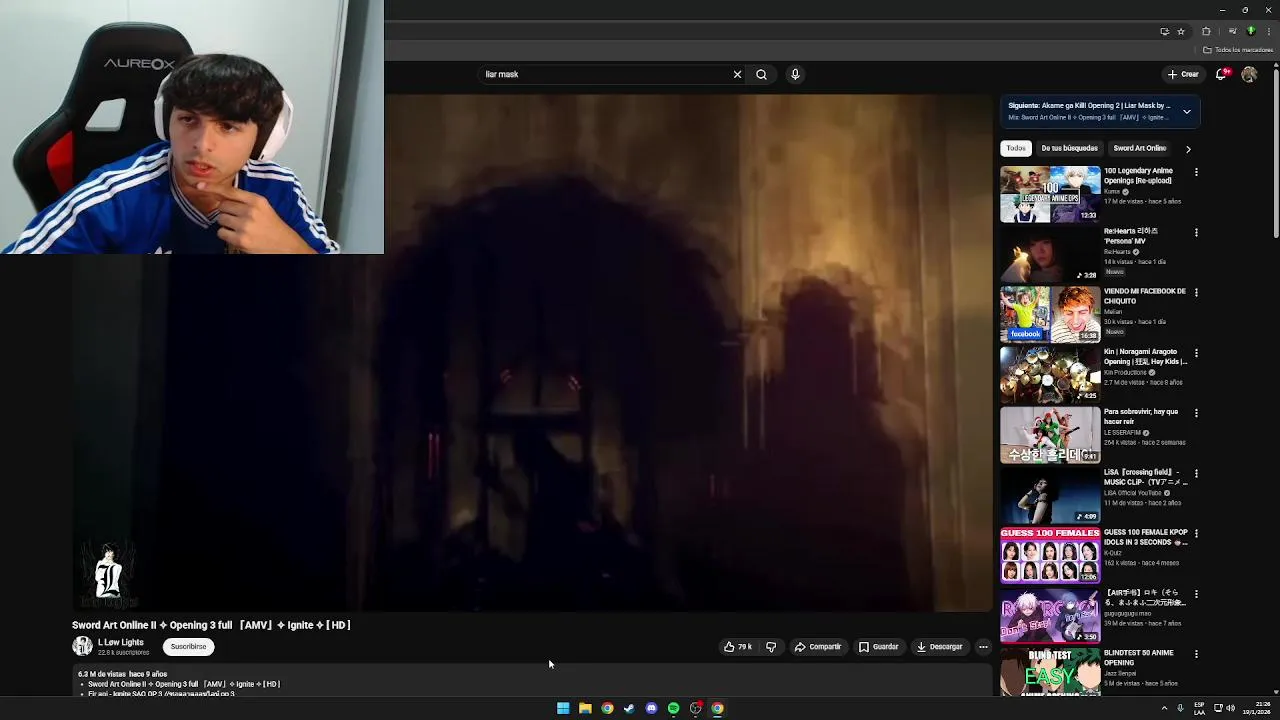The image size is (1280, 720).
Task: Open the Chrome extensions puzzle icon
Action: pos(1206,31)
